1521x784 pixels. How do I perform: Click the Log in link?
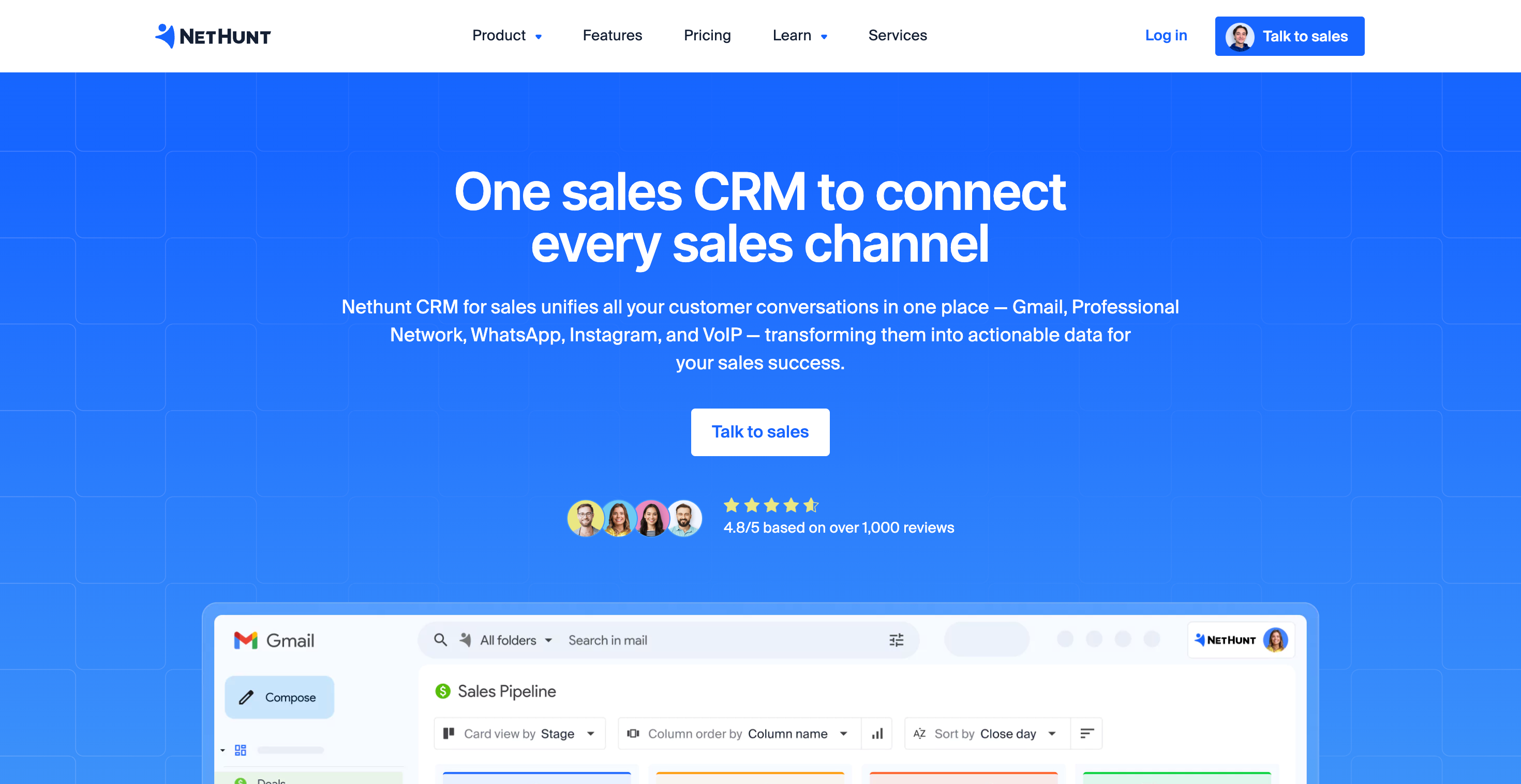[1166, 35]
